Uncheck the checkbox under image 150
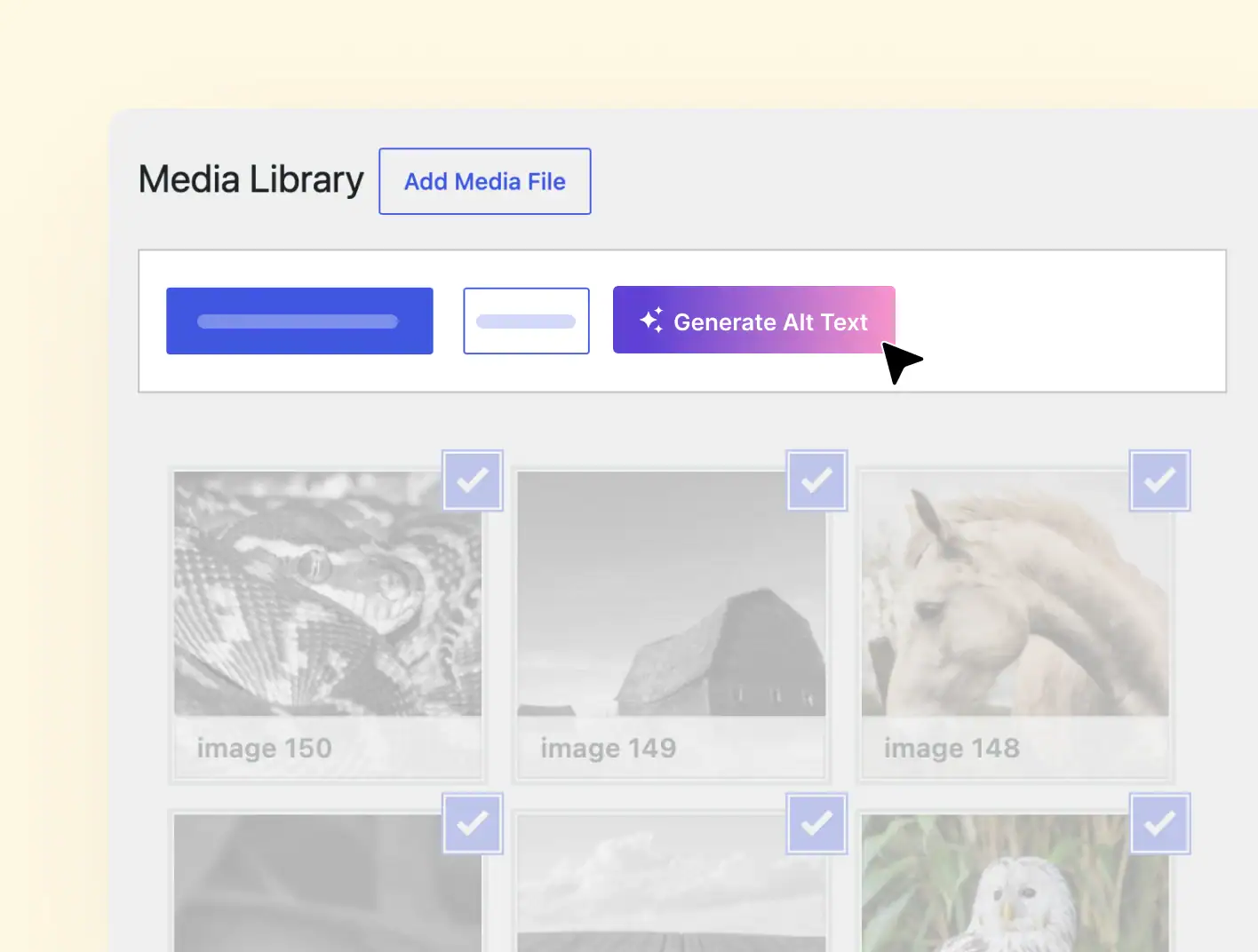1258x952 pixels. click(x=473, y=824)
